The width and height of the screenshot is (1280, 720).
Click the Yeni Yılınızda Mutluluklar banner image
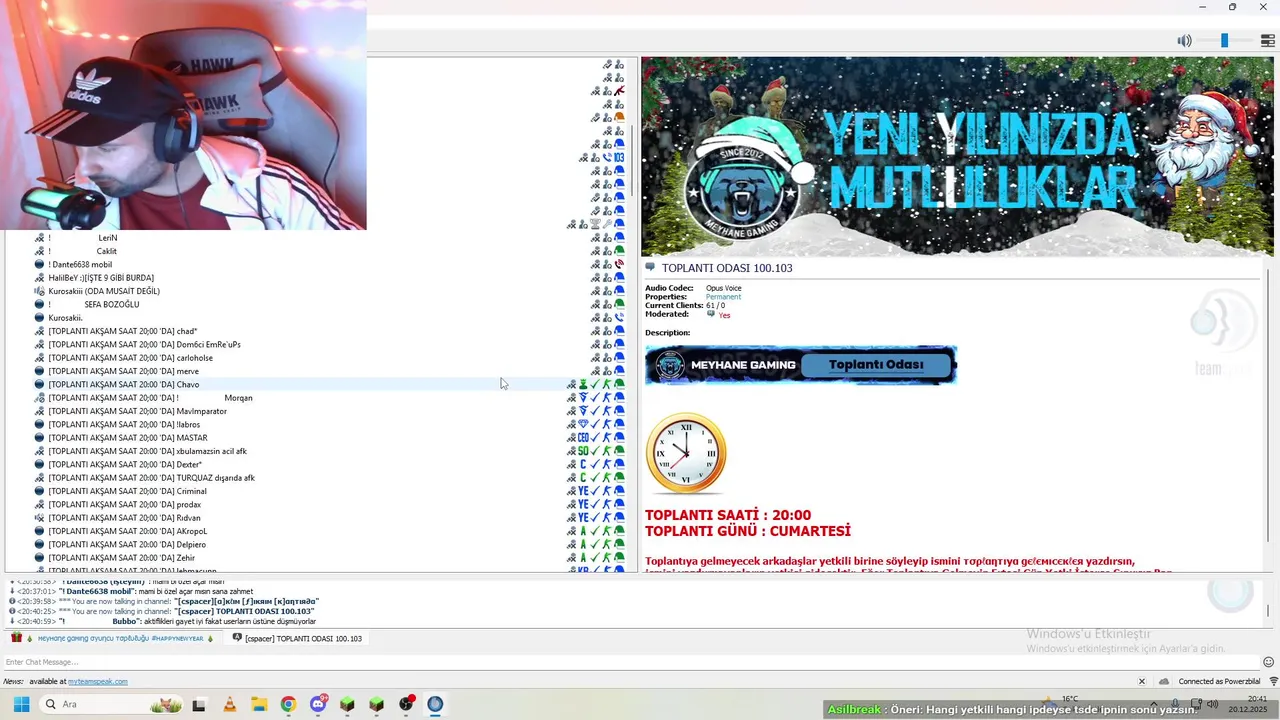[957, 157]
